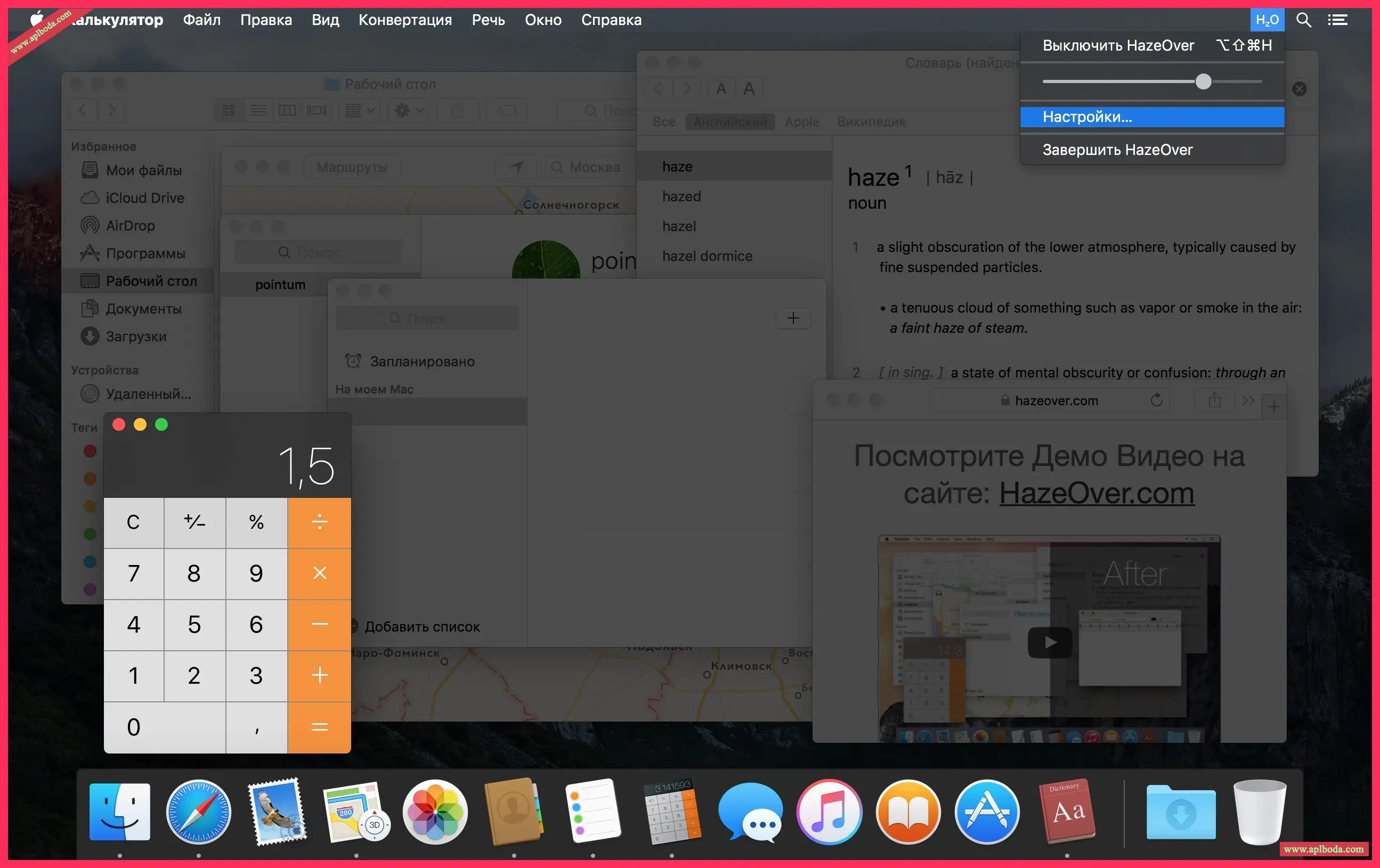Image resolution: width=1380 pixels, height=868 pixels.
Task: Switch Finder to list view
Action: click(258, 110)
